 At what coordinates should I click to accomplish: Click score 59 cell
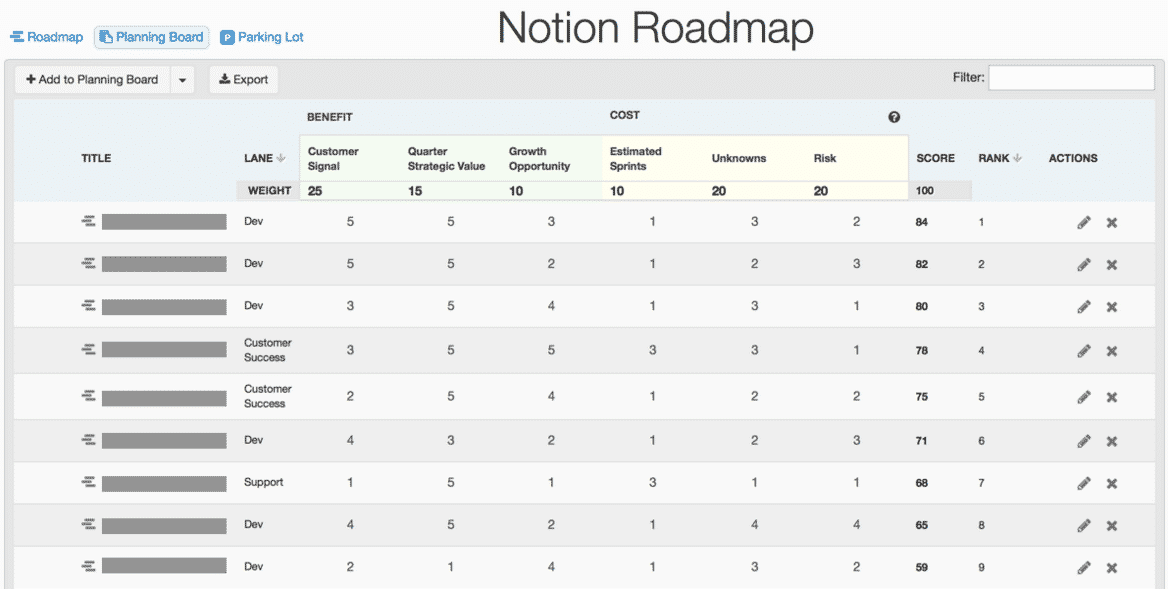(x=921, y=567)
